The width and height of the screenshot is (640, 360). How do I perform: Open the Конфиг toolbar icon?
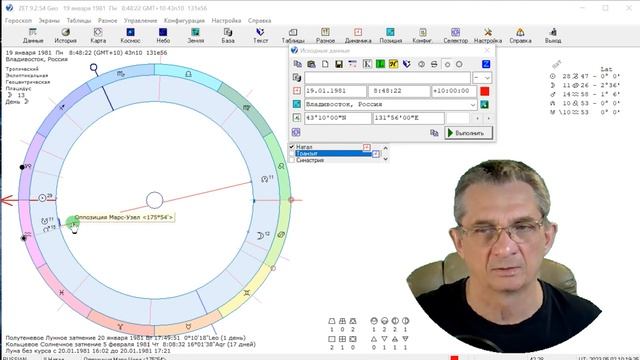[422, 36]
